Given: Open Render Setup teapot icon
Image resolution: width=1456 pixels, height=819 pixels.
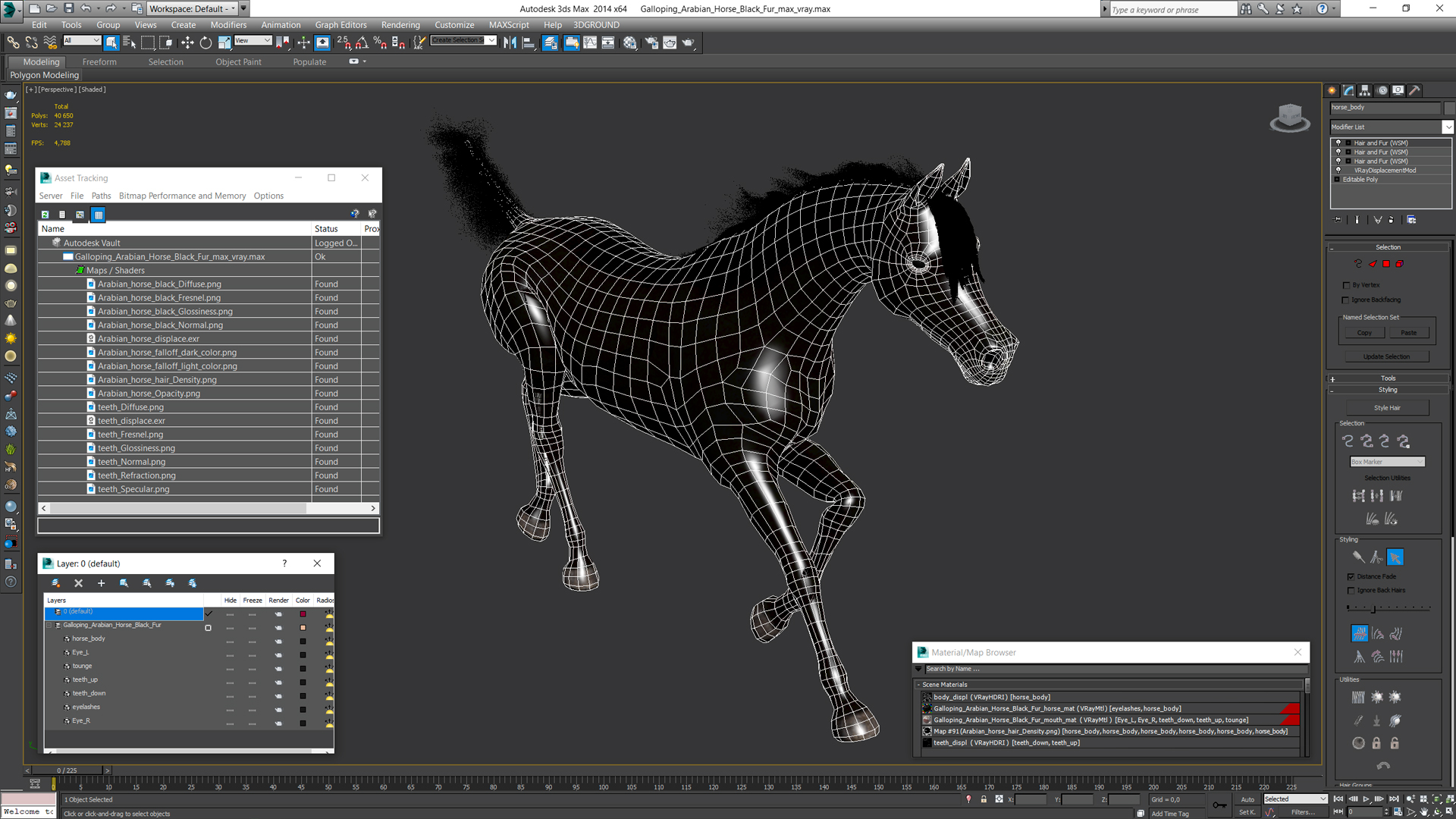Looking at the screenshot, I should pos(651,42).
